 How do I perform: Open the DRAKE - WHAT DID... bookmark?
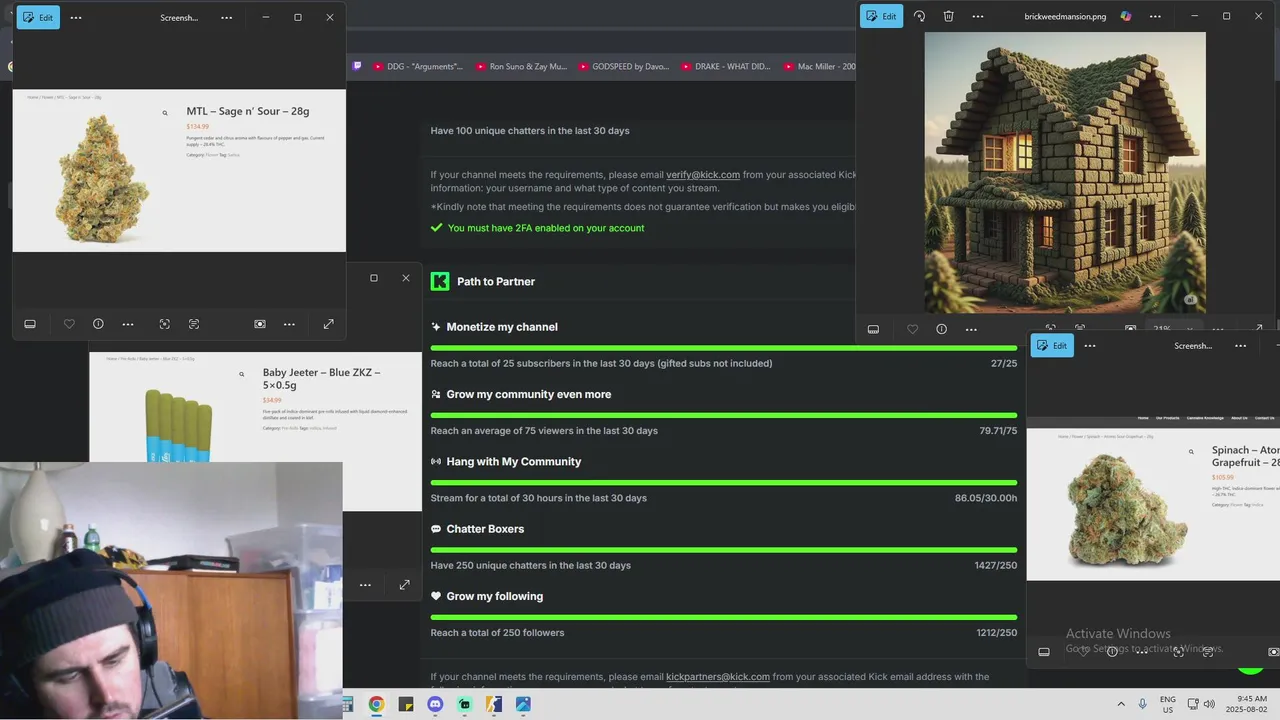pyautogui.click(x=726, y=67)
